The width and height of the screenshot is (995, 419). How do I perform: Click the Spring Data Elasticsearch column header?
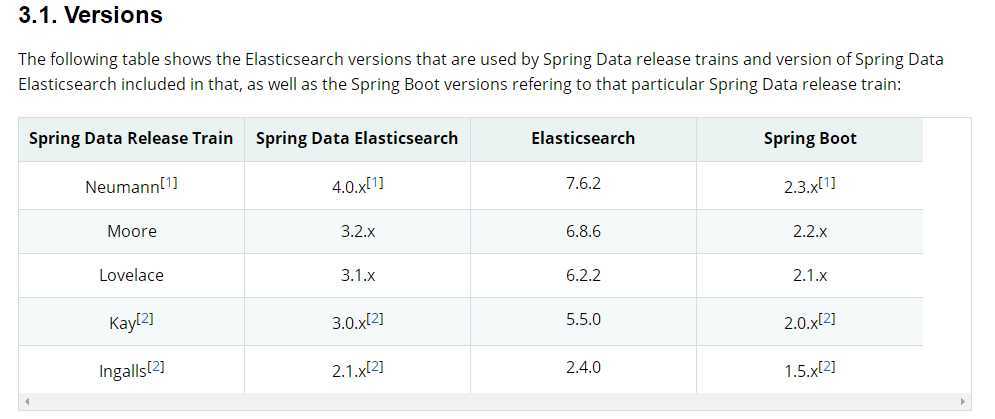[357, 139]
